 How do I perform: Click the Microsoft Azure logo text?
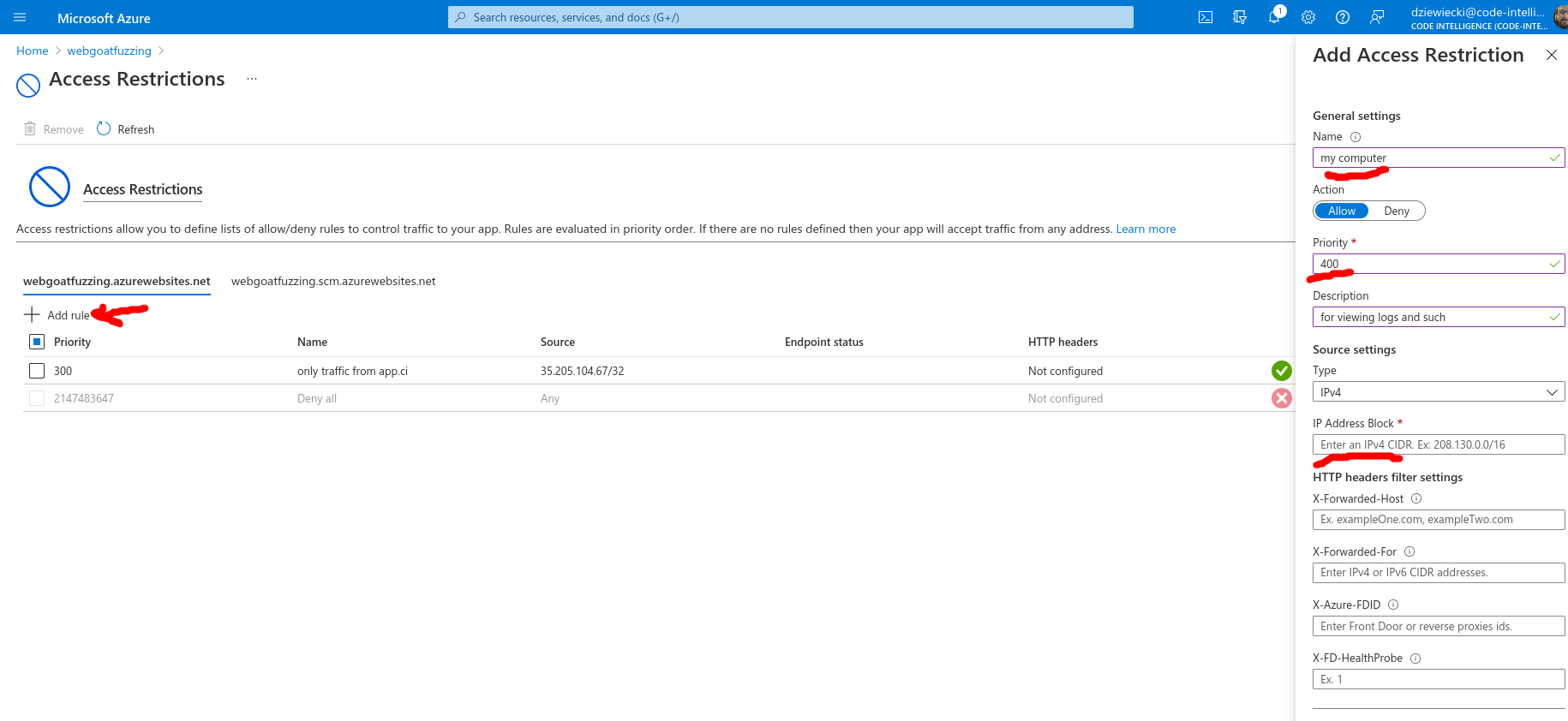104,18
